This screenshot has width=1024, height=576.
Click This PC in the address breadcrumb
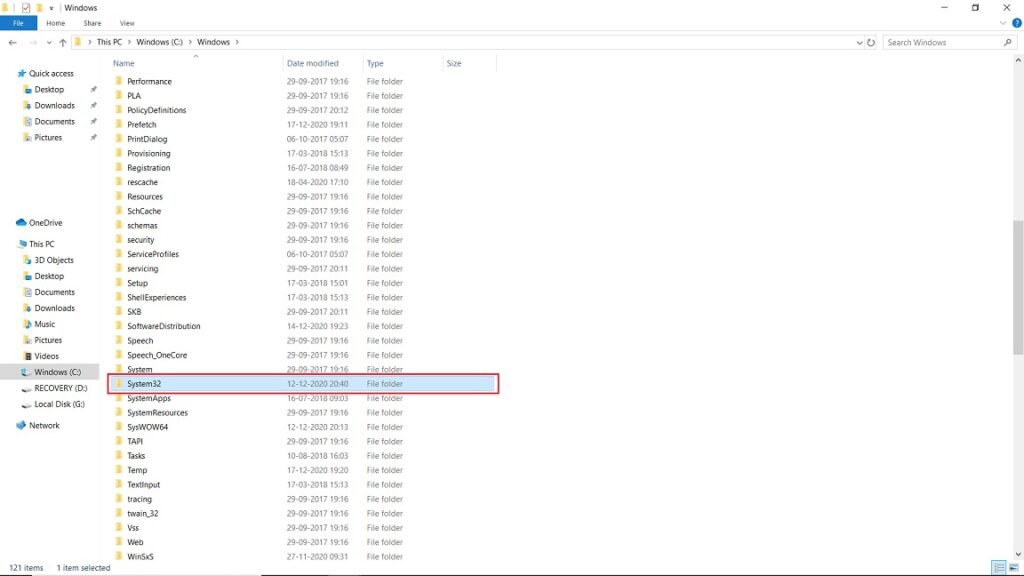click(109, 42)
